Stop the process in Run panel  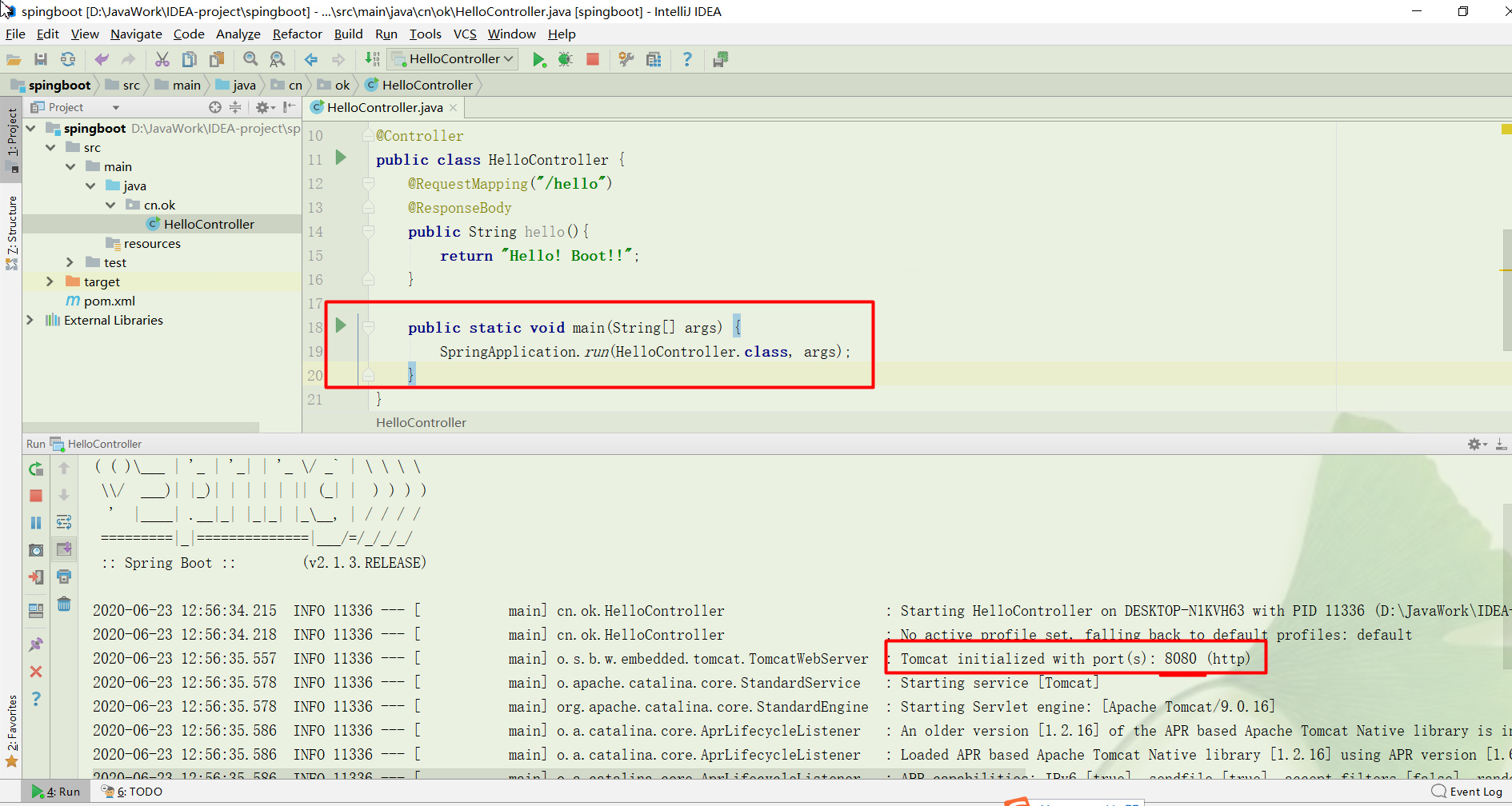pyautogui.click(x=36, y=496)
